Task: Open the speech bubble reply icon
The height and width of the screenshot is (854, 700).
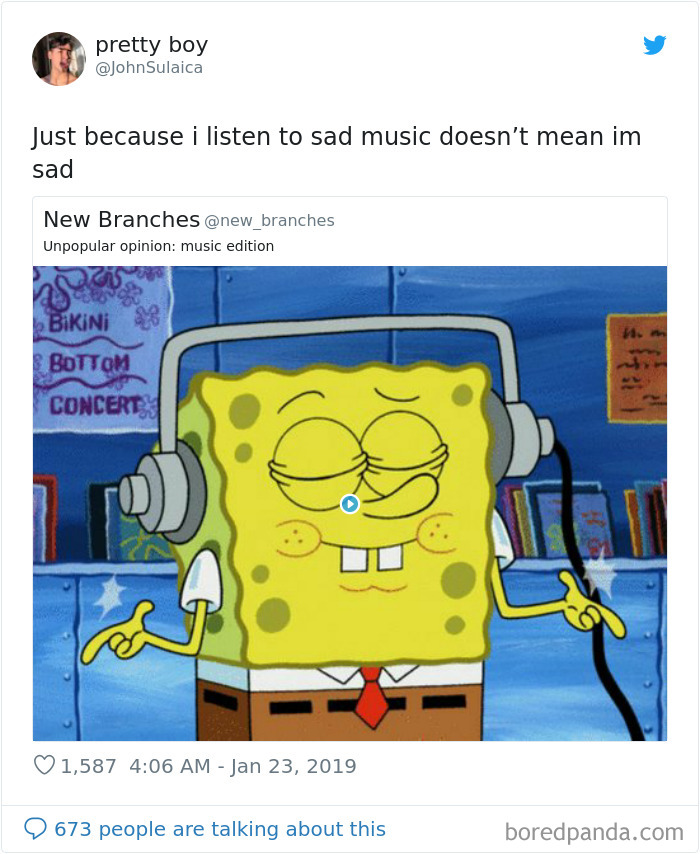Action: click(35, 828)
